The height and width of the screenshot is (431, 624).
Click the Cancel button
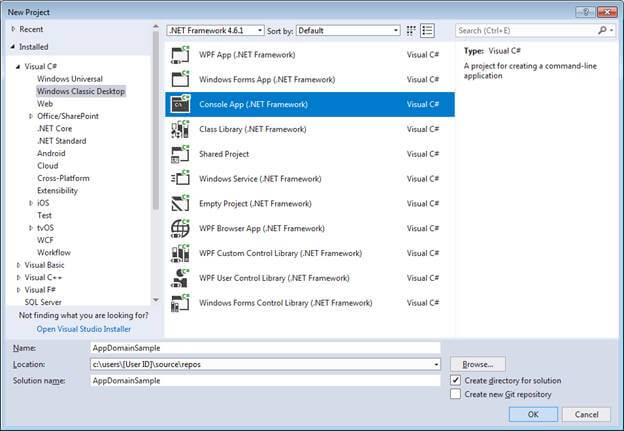click(586, 414)
